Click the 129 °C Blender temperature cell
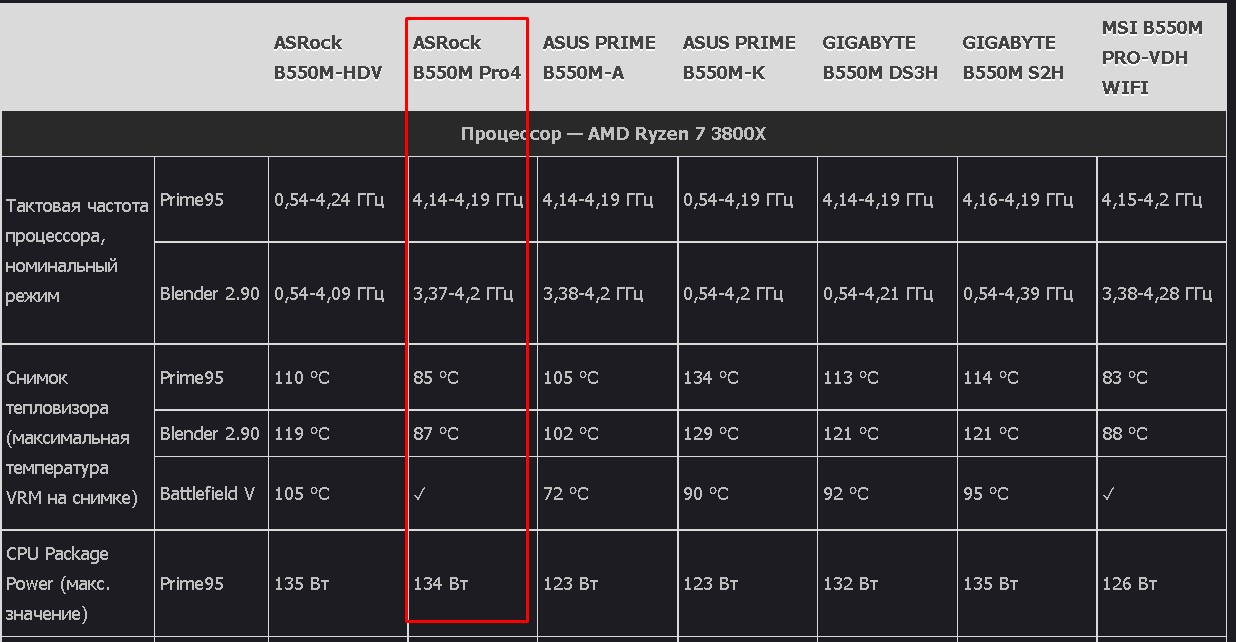The width and height of the screenshot is (1236, 642). tap(711, 434)
